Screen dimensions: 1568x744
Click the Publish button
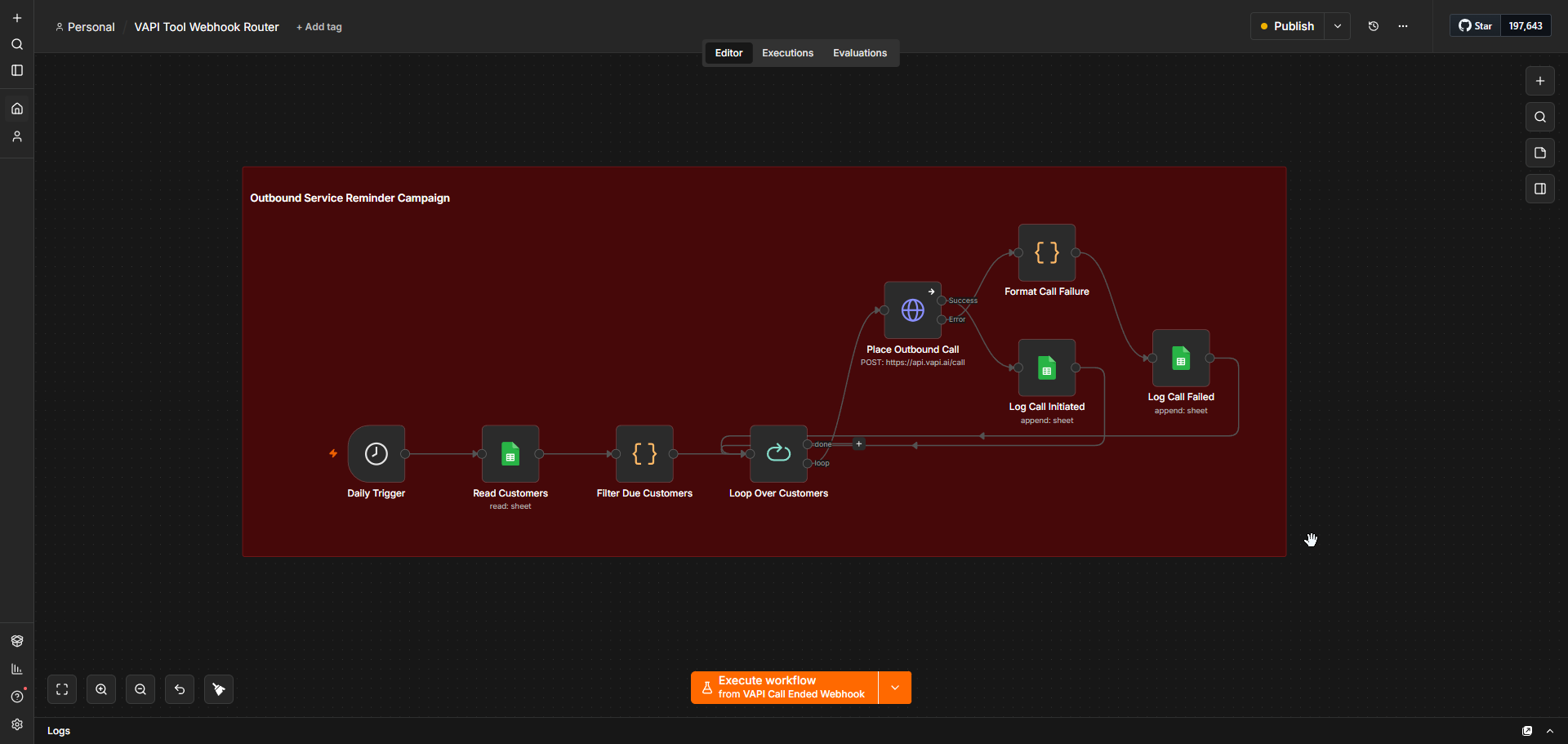(x=1288, y=26)
